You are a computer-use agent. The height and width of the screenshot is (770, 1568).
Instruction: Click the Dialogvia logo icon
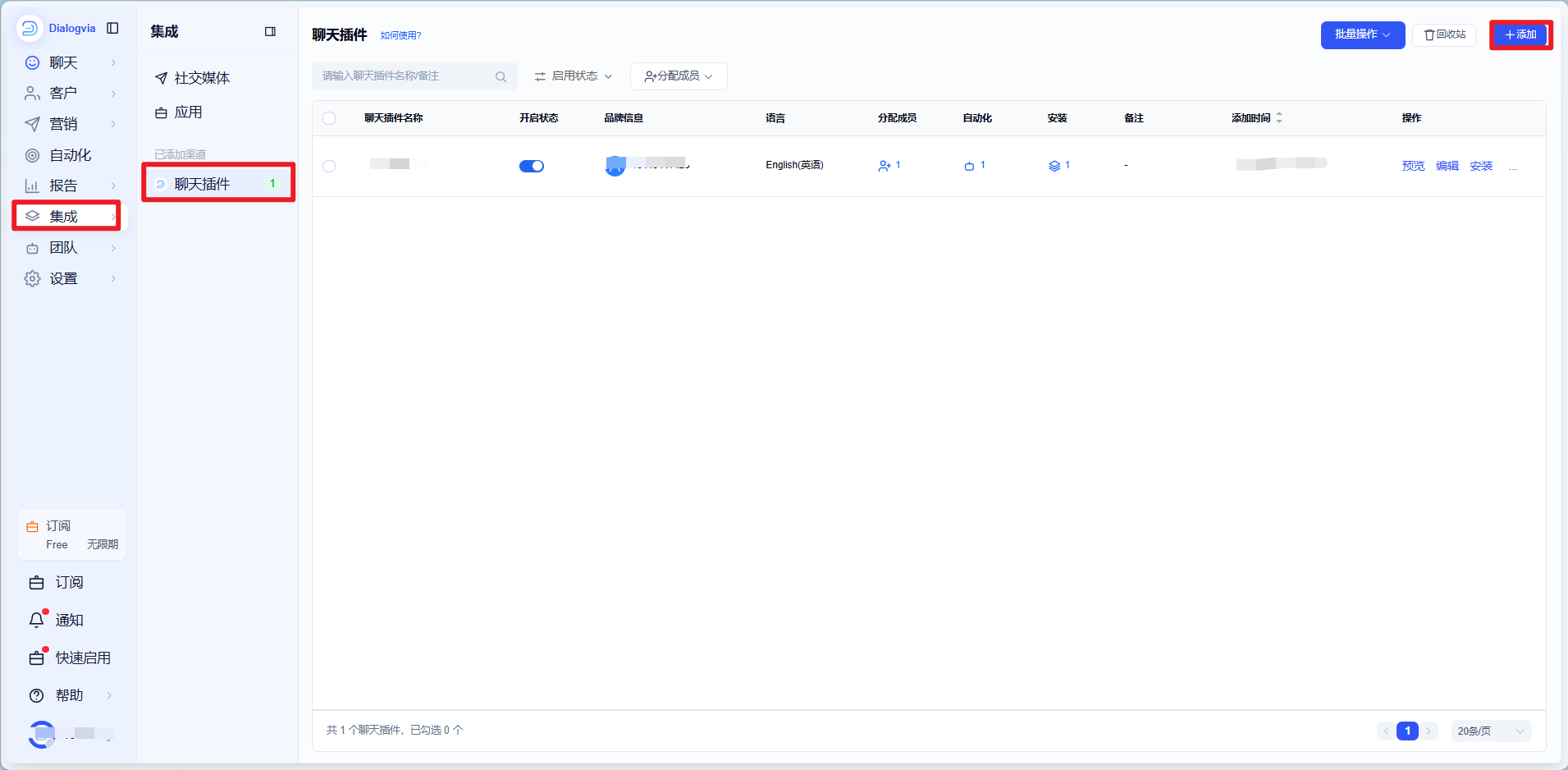click(x=30, y=28)
